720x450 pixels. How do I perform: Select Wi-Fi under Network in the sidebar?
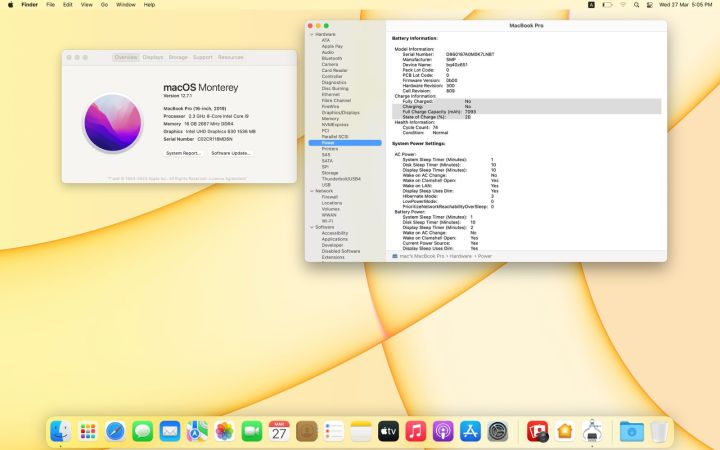tap(327, 221)
